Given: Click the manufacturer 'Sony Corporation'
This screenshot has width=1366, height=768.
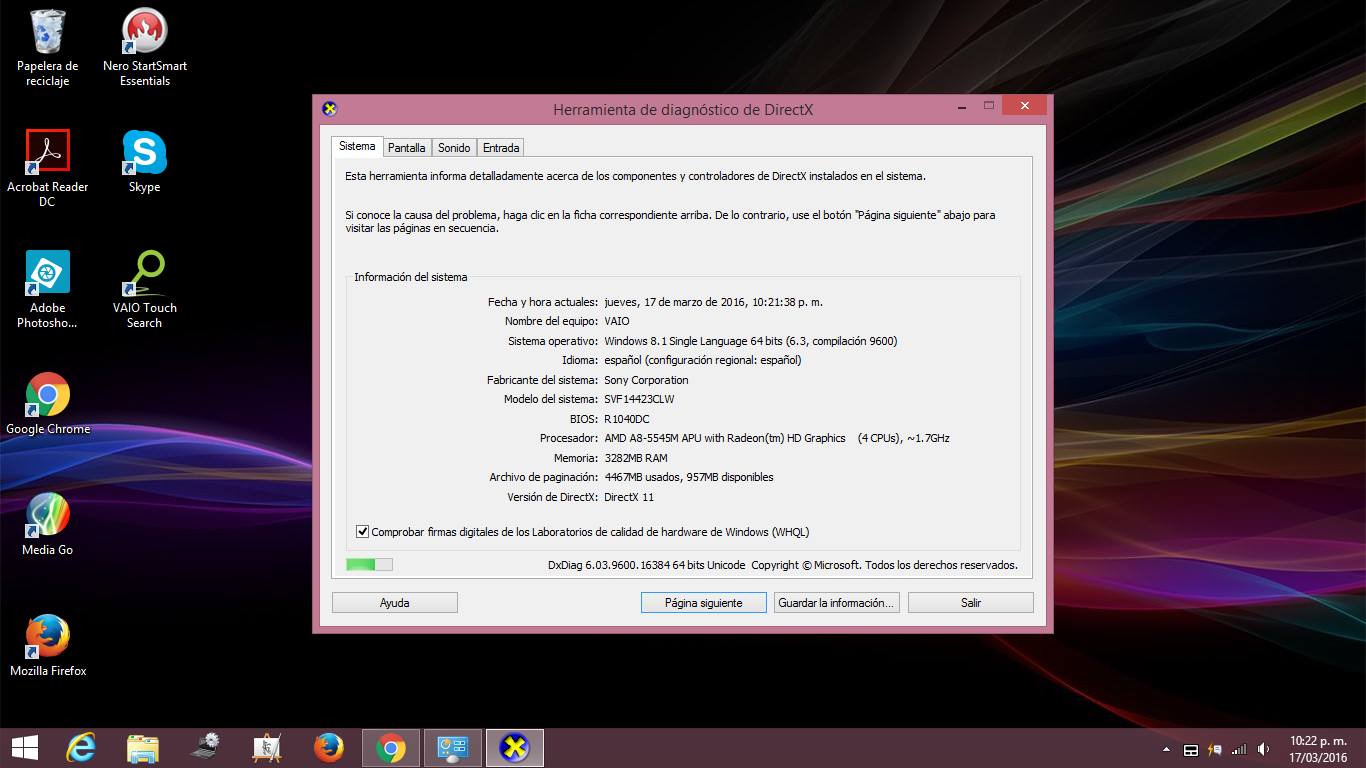Looking at the screenshot, I should pos(646,380).
